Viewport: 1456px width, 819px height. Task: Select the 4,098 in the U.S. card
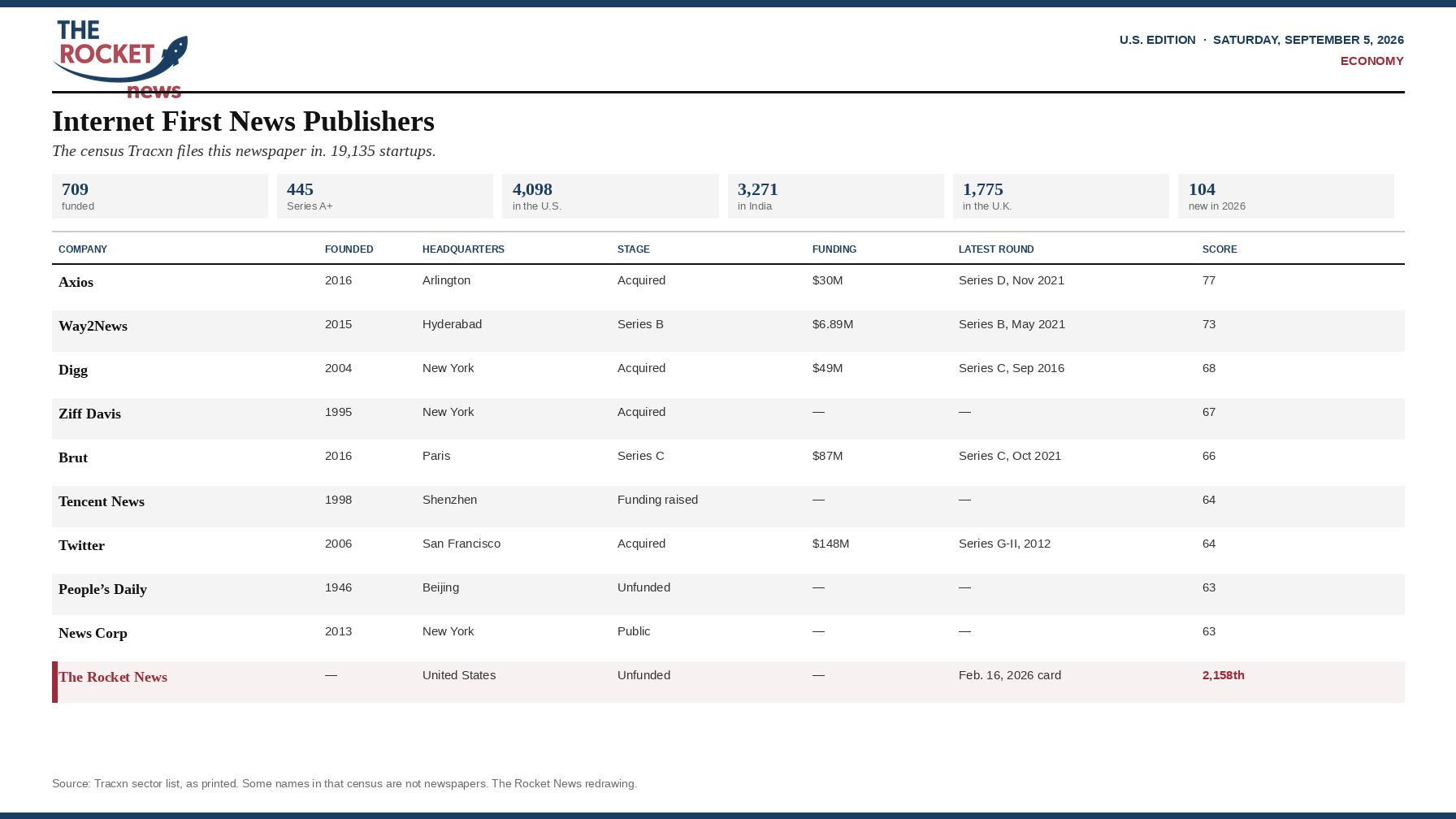point(610,196)
